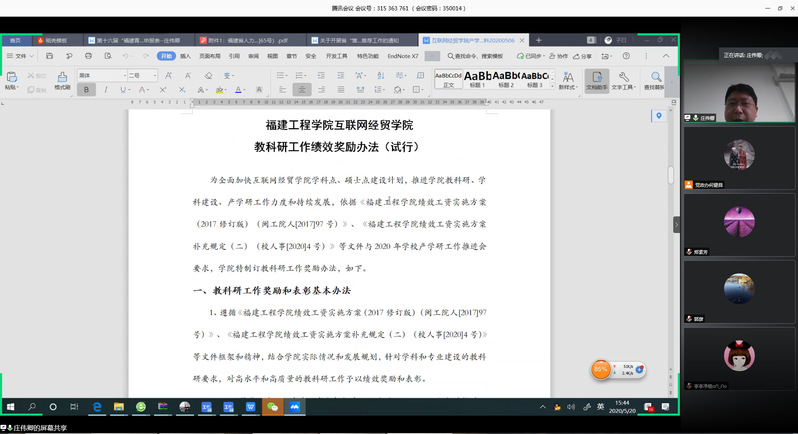Toggle the Windows Task View button
Image resolution: width=798 pixels, height=434 pixels.
click(74, 407)
